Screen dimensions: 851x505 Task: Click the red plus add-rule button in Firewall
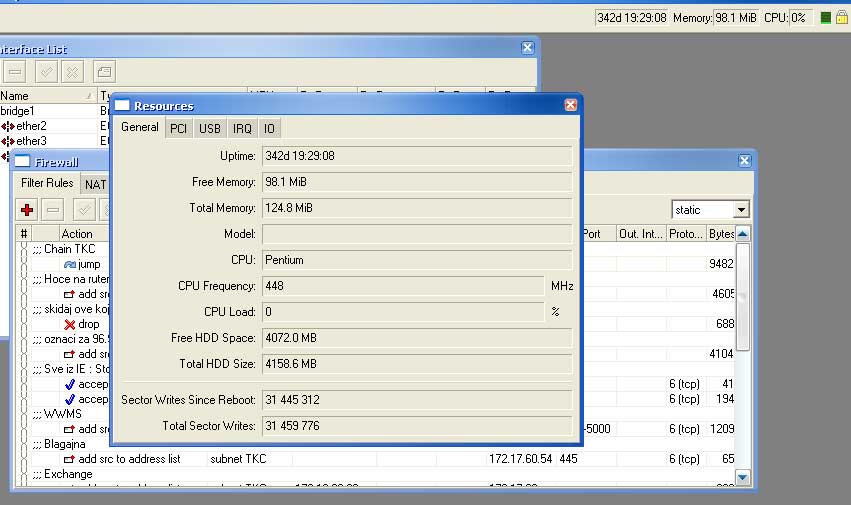tap(27, 210)
